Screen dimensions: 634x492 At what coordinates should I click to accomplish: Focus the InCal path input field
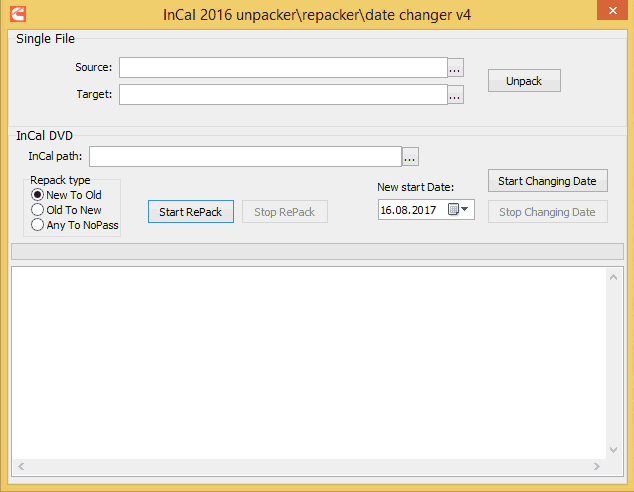coord(245,156)
